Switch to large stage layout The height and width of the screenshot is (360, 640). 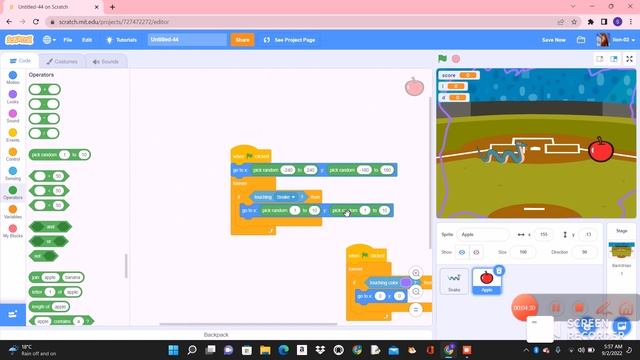tap(613, 59)
